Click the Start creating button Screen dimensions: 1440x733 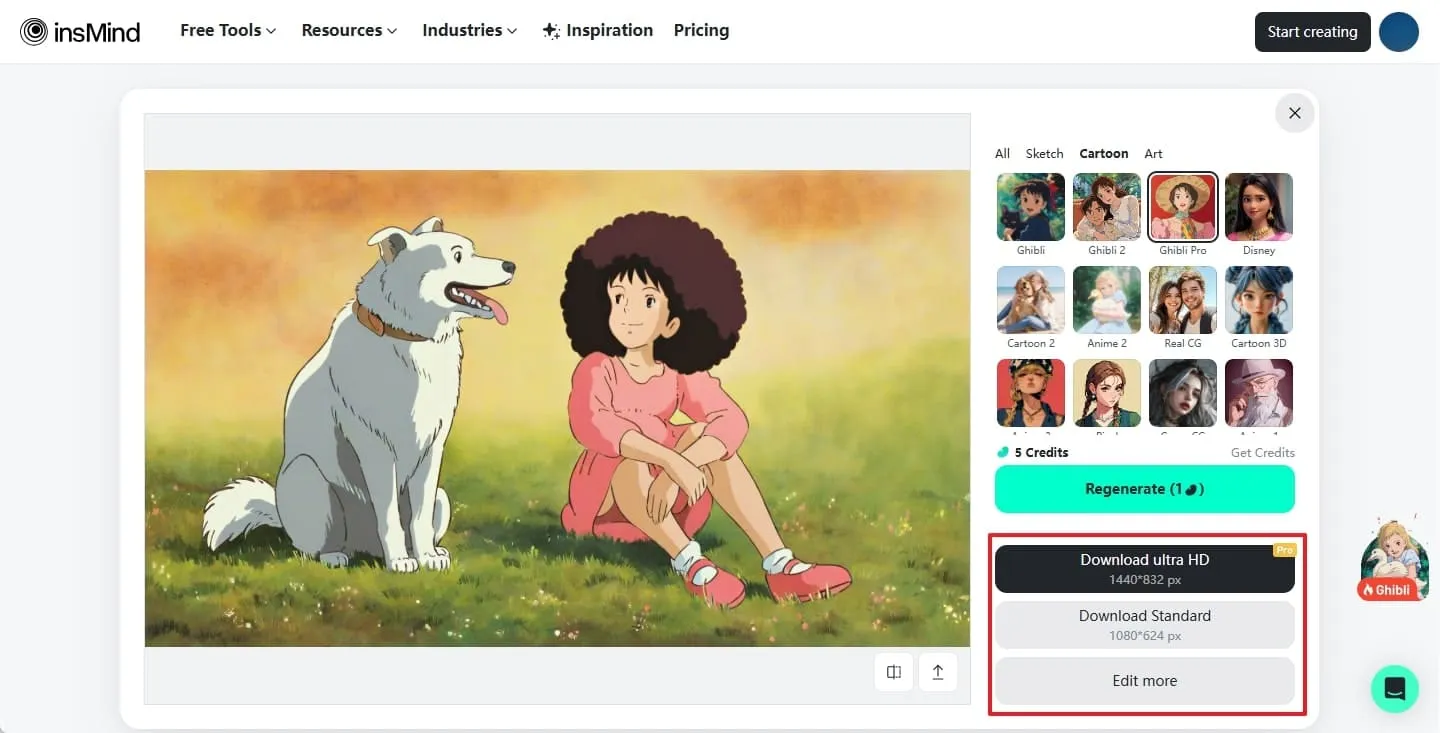[1313, 32]
